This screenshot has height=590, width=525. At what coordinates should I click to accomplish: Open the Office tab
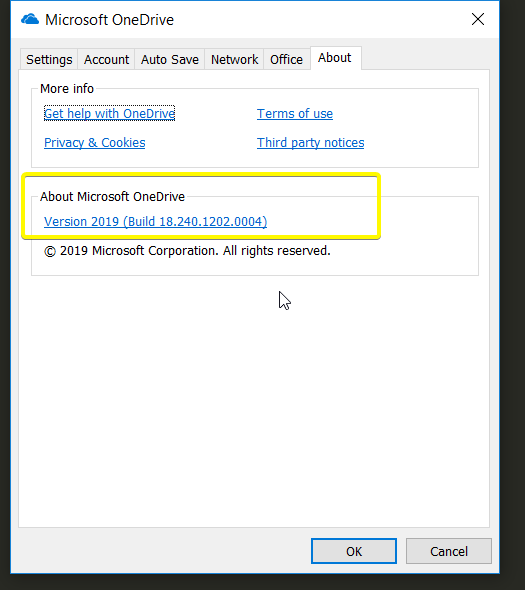tap(286, 59)
